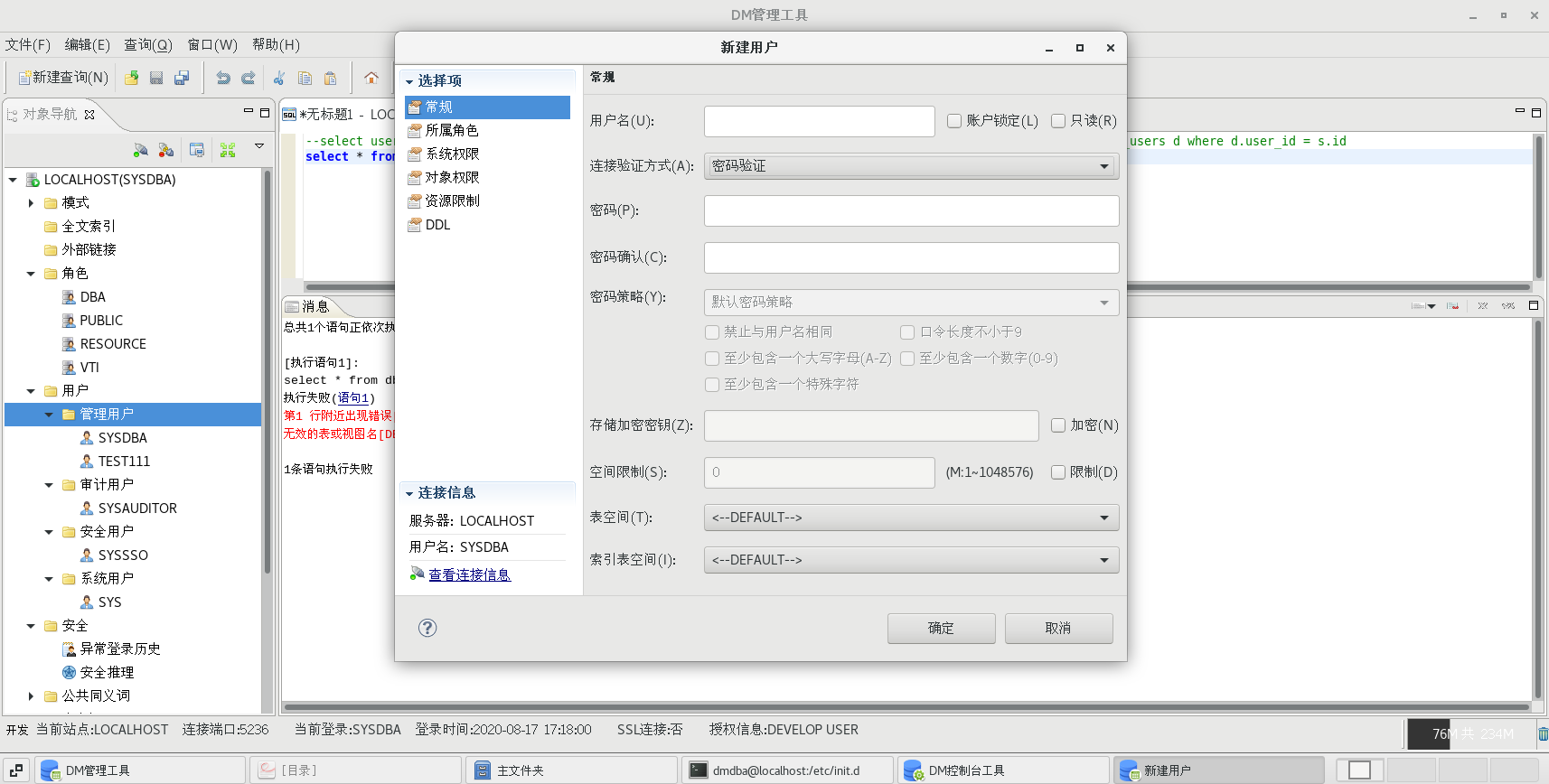Screen dimensions: 1549x784
Task: Open the 表空间 DEFAULT dropdown
Action: (x=911, y=518)
